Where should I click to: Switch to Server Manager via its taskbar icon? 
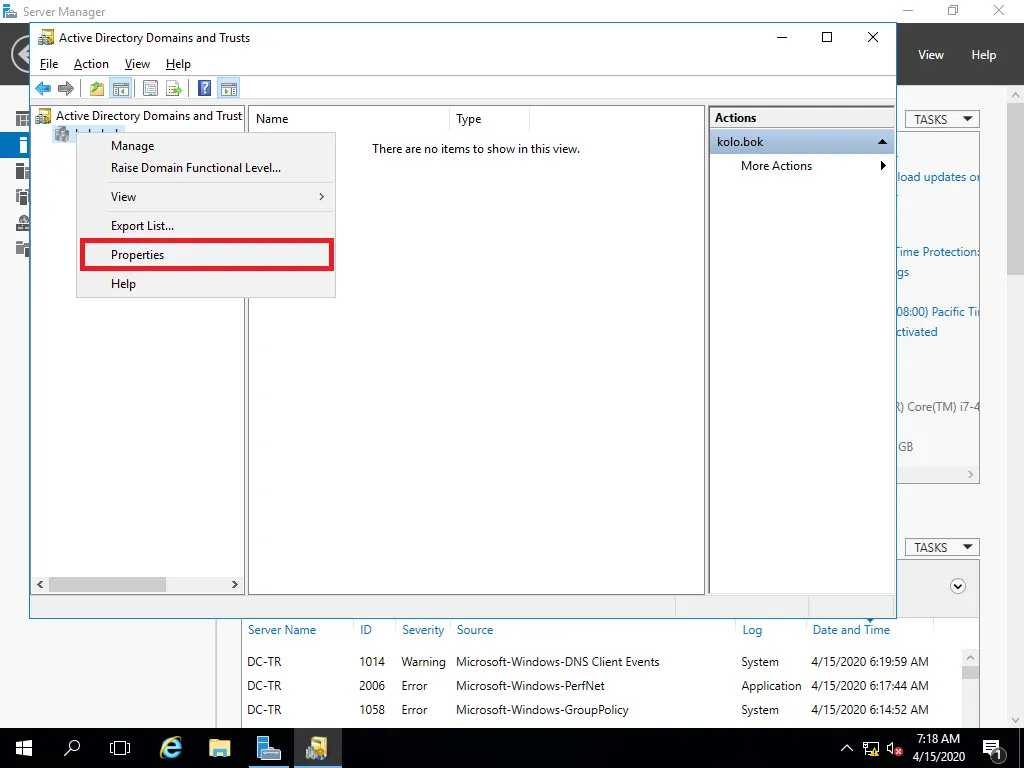[268, 748]
